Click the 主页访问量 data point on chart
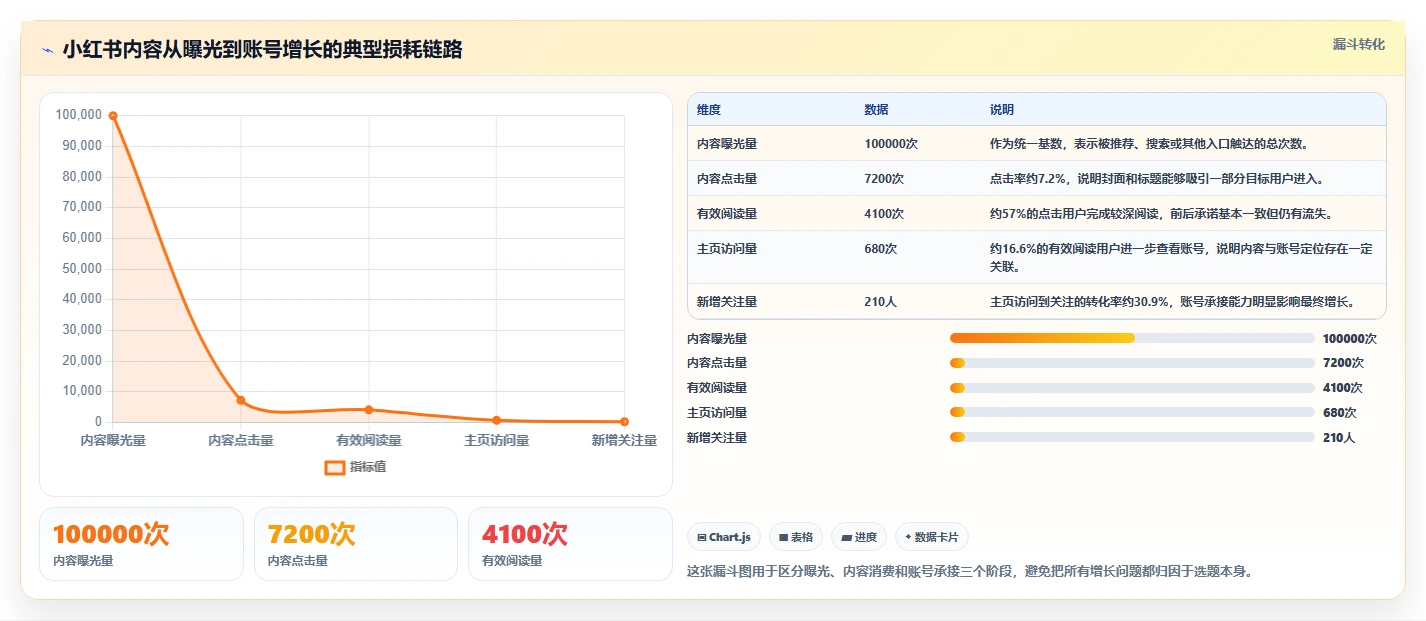The width and height of the screenshot is (1426, 621). click(497, 420)
